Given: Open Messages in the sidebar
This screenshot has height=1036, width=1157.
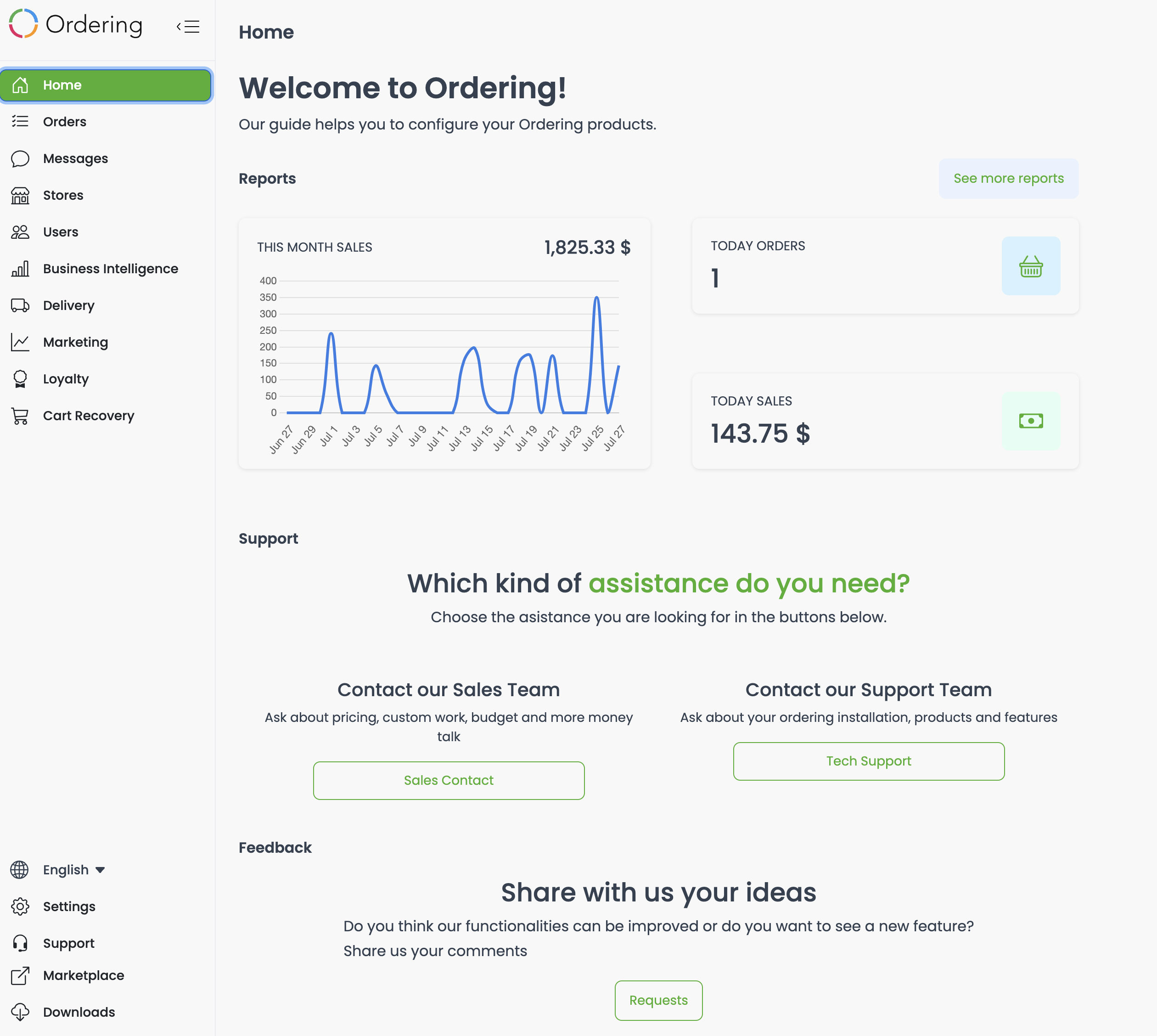Looking at the screenshot, I should coord(106,158).
